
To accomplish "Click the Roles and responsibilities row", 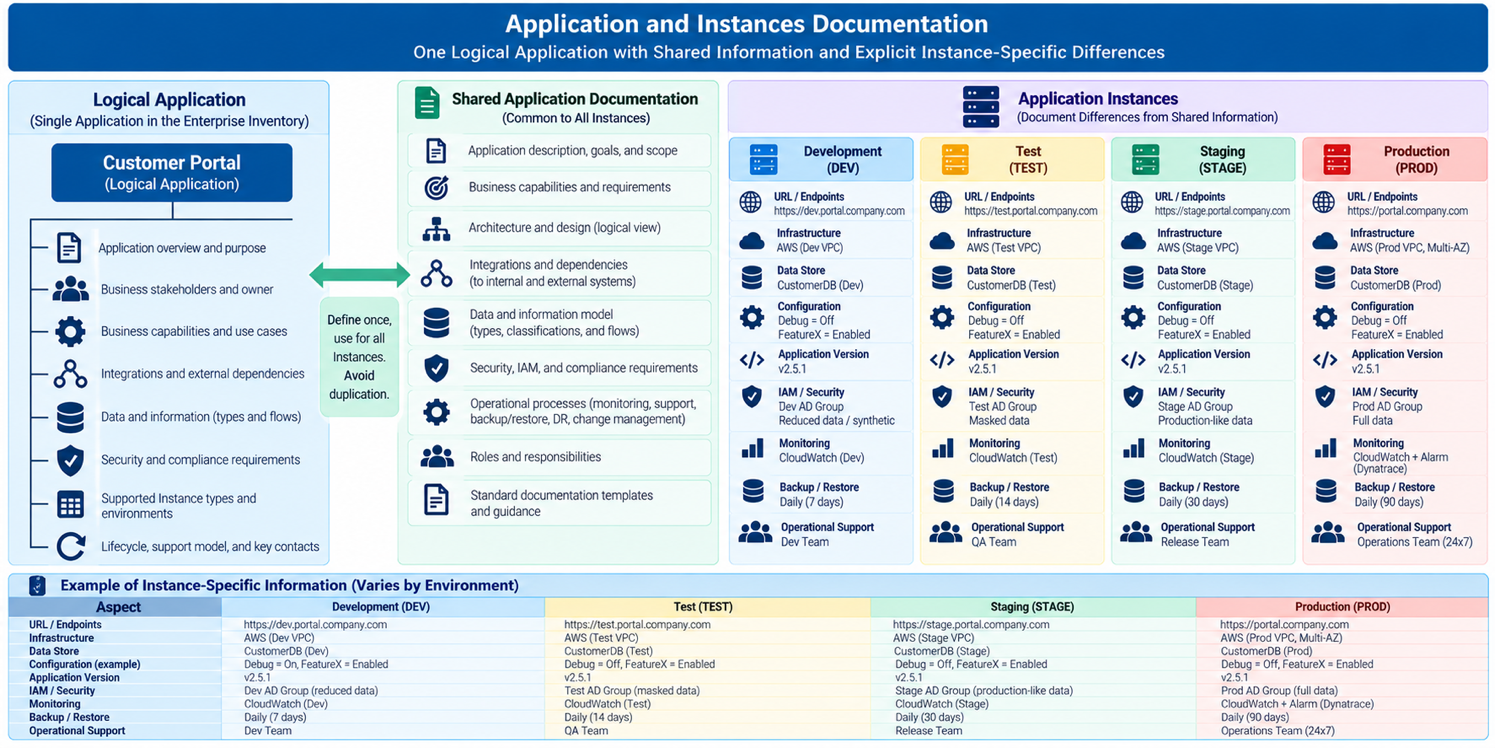I will pos(561,457).
